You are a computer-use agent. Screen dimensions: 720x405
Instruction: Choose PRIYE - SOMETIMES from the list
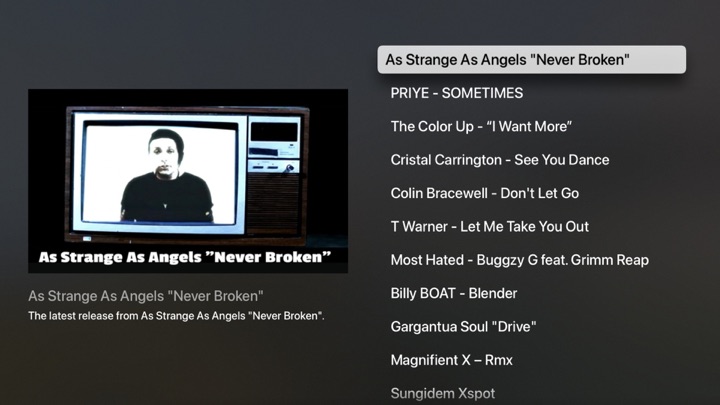coord(456,93)
